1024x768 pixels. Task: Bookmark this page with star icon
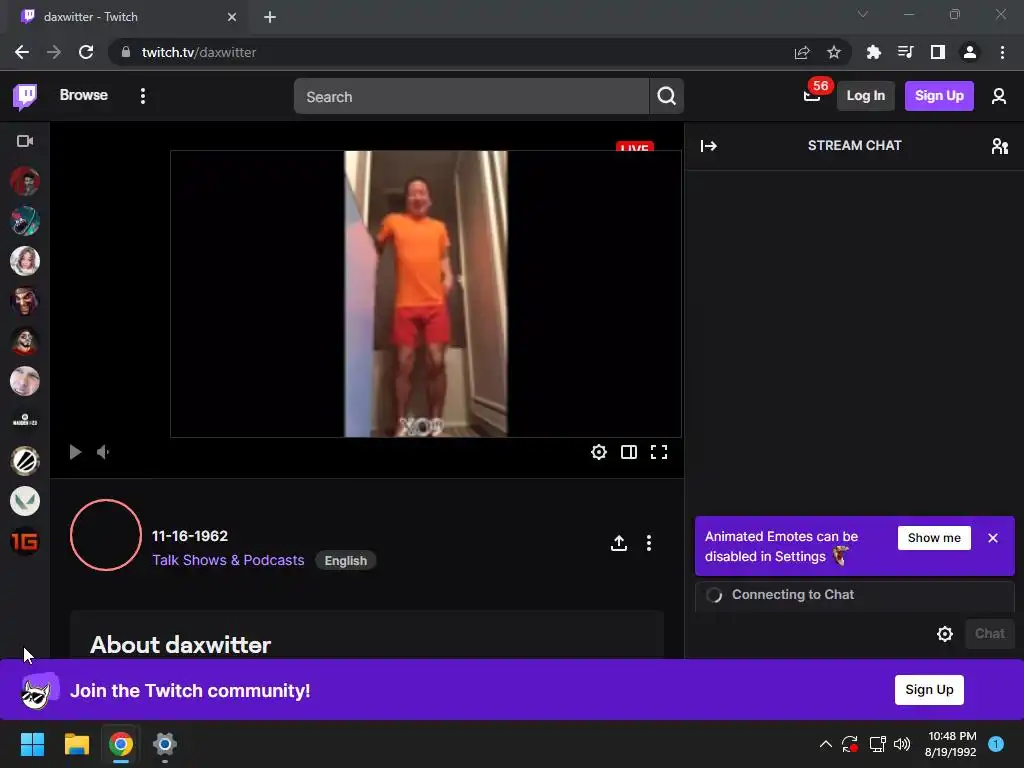pyautogui.click(x=834, y=52)
